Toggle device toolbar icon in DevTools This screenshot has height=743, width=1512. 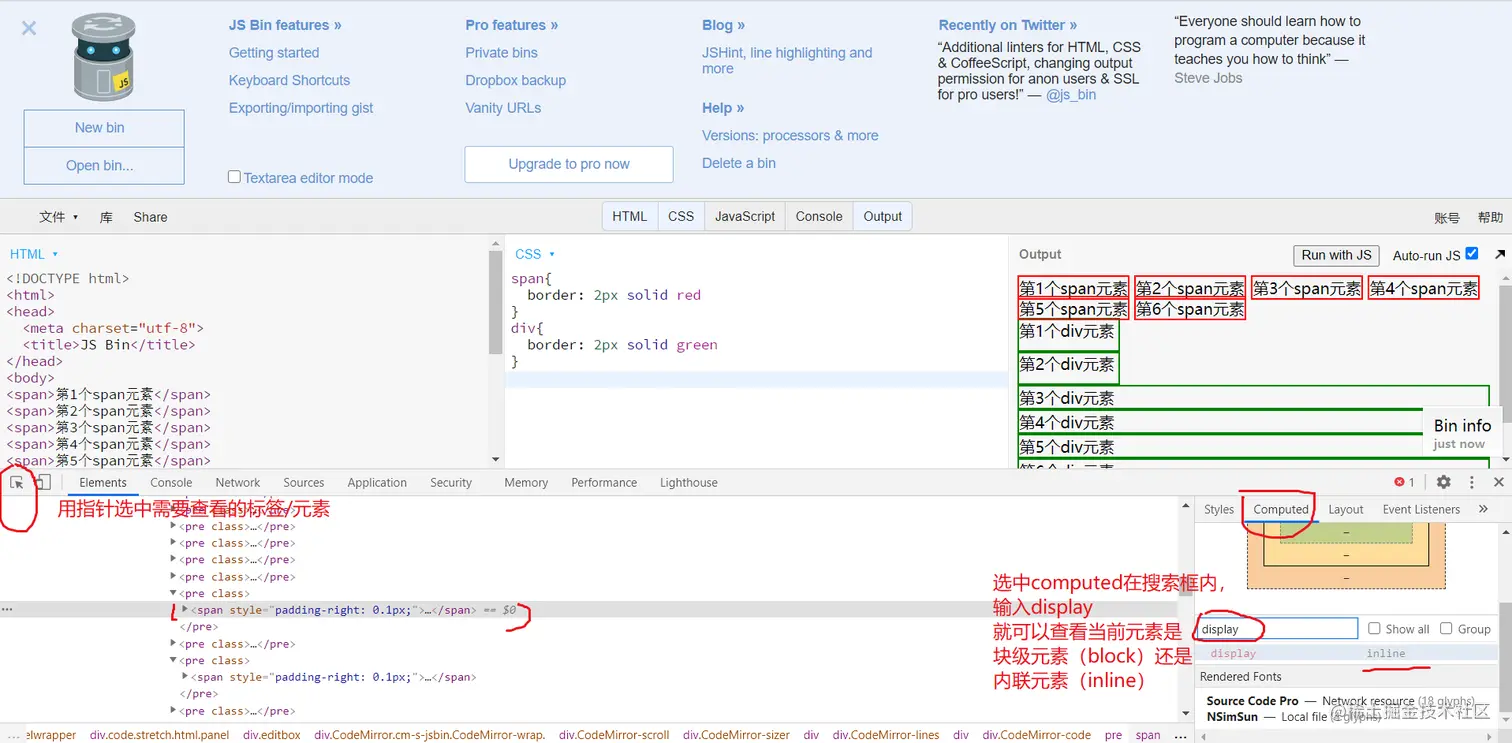click(x=42, y=482)
